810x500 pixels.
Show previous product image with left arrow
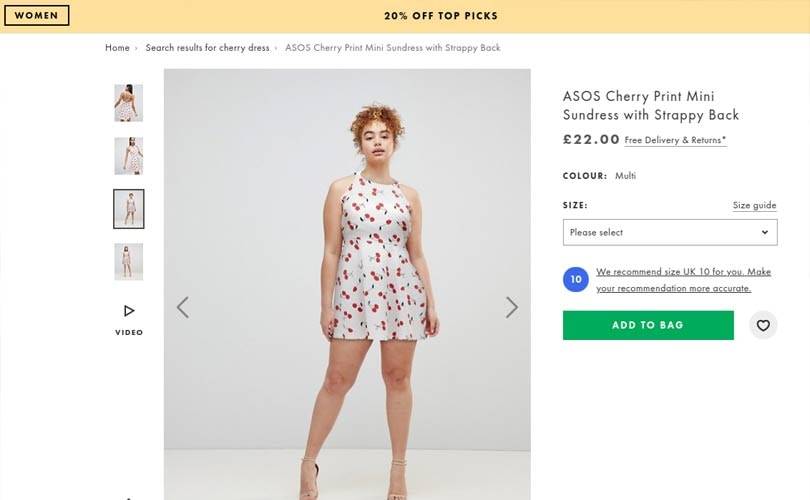183,307
